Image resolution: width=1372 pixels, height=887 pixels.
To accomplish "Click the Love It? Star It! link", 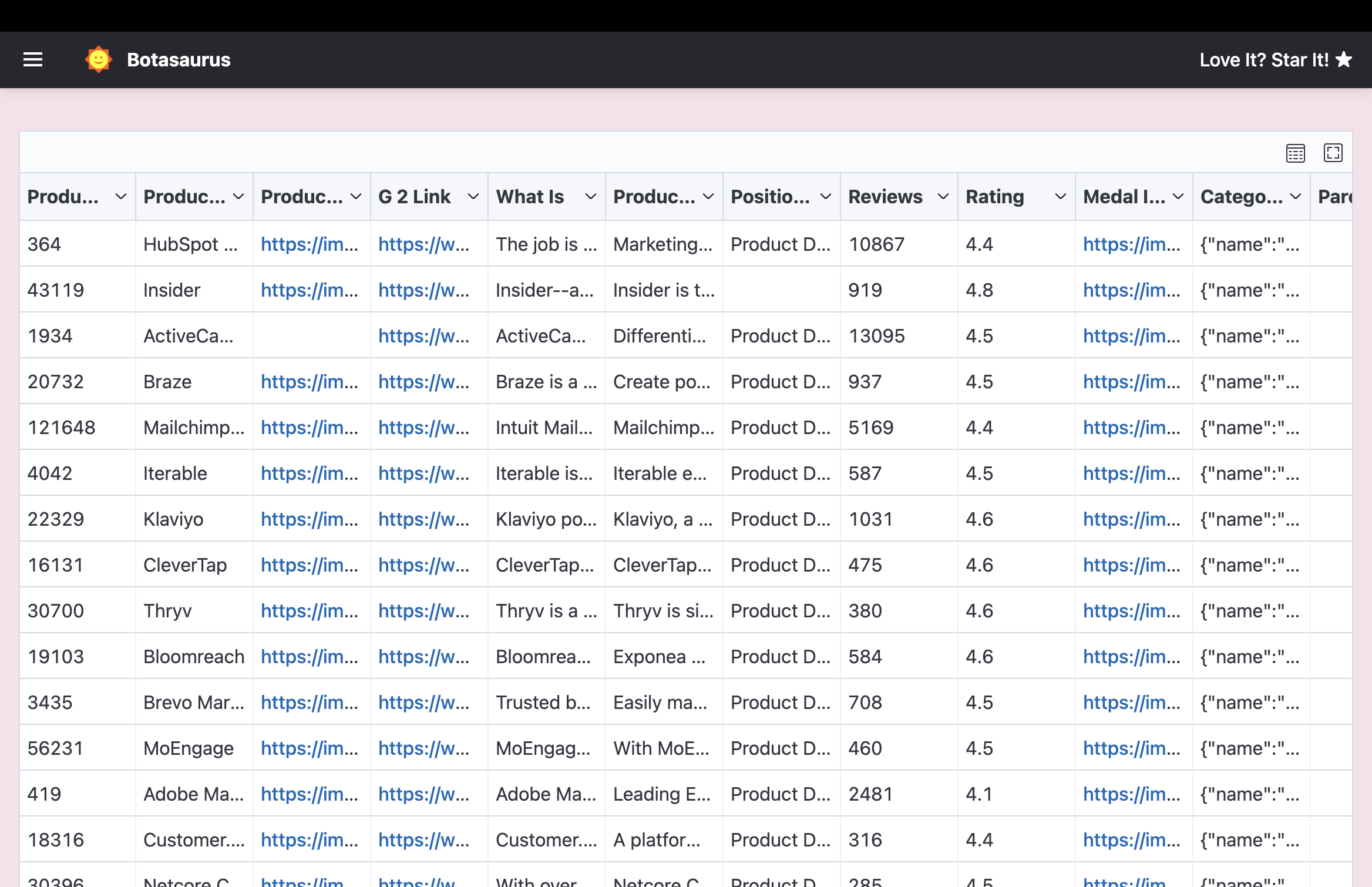I will click(x=1263, y=60).
